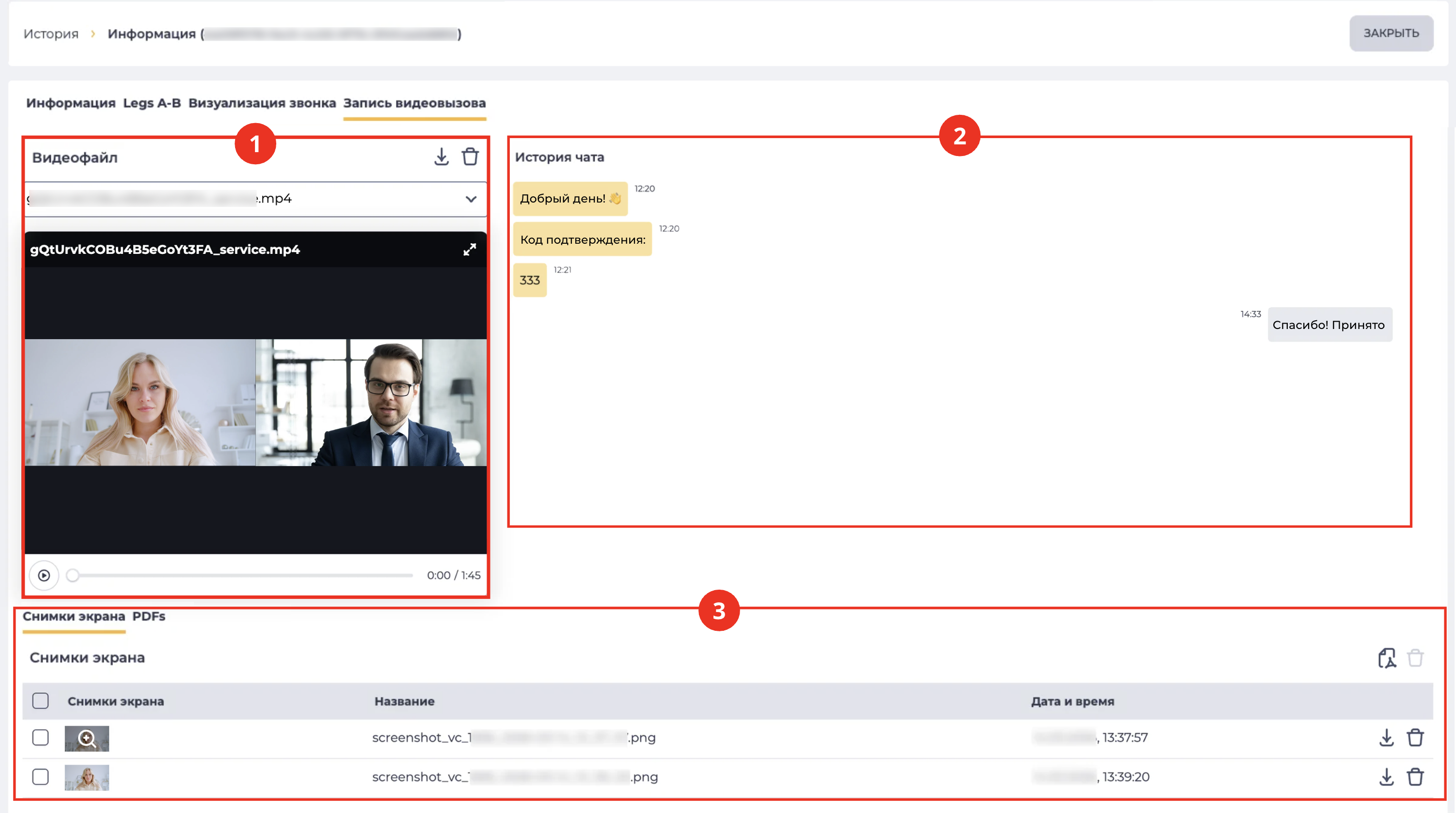Image resolution: width=1456 pixels, height=813 pixels.
Task: Download screenshot taken at 13:39:20
Action: [1387, 777]
